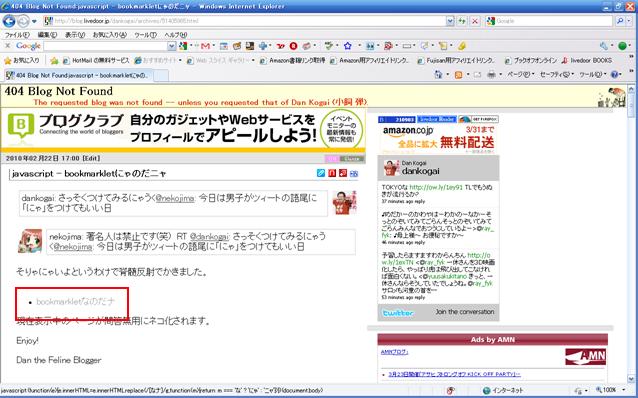Viewport: 638px width, 398px height.
Task: Click the dankogai username in twitter widget
Action: tap(420, 171)
